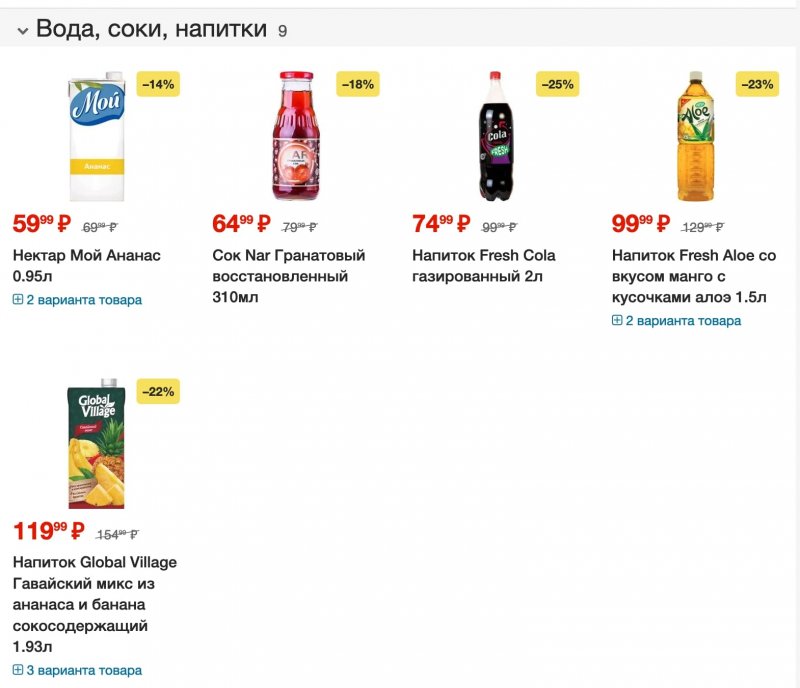Screen dimensions: 800x688
Task: Click the −14% discount badge
Action: pyautogui.click(x=158, y=84)
